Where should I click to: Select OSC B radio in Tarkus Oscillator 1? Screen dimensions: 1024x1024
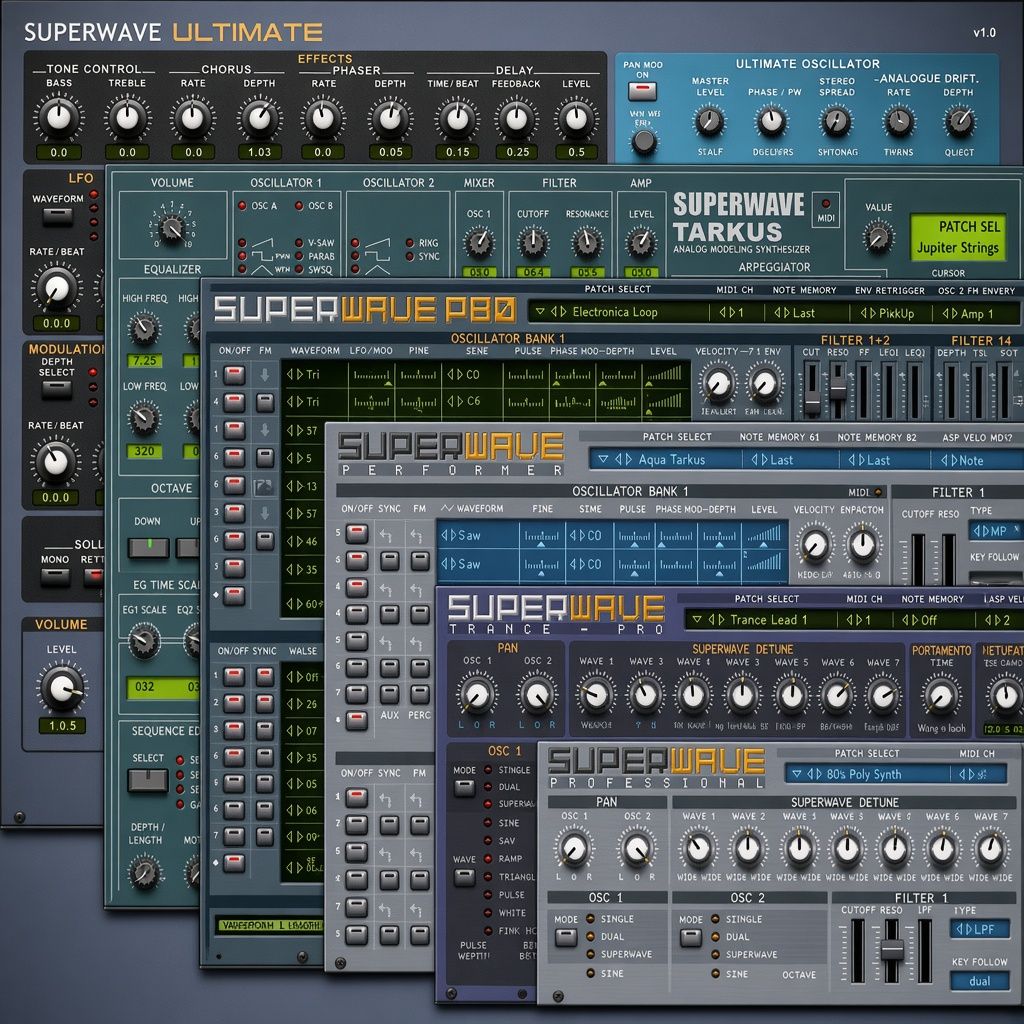(x=299, y=206)
